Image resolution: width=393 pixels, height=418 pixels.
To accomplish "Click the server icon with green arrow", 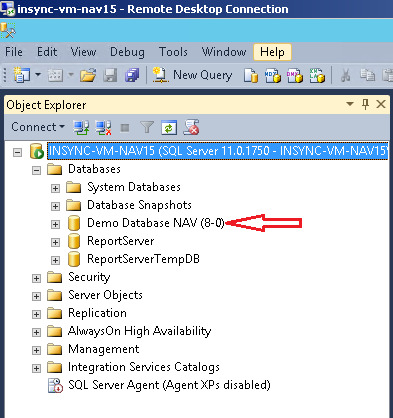I will [37, 151].
